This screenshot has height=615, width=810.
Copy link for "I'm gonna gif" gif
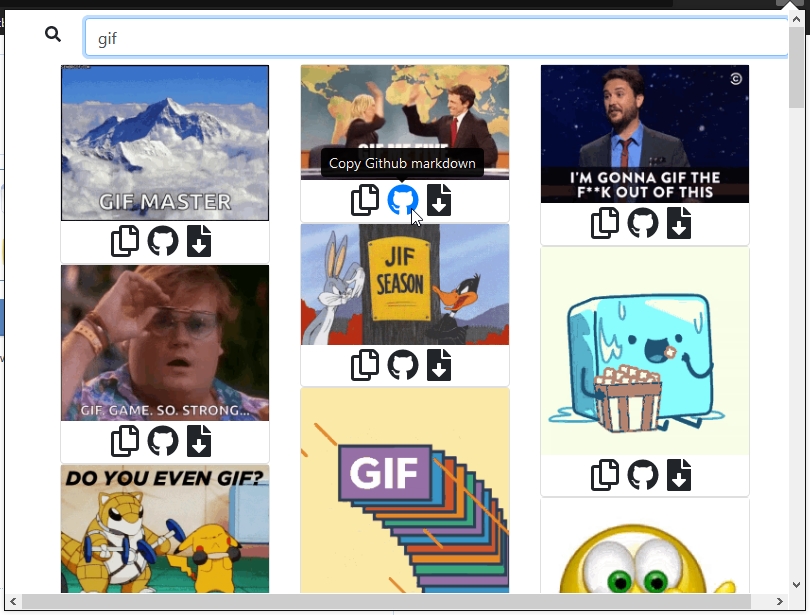605,223
